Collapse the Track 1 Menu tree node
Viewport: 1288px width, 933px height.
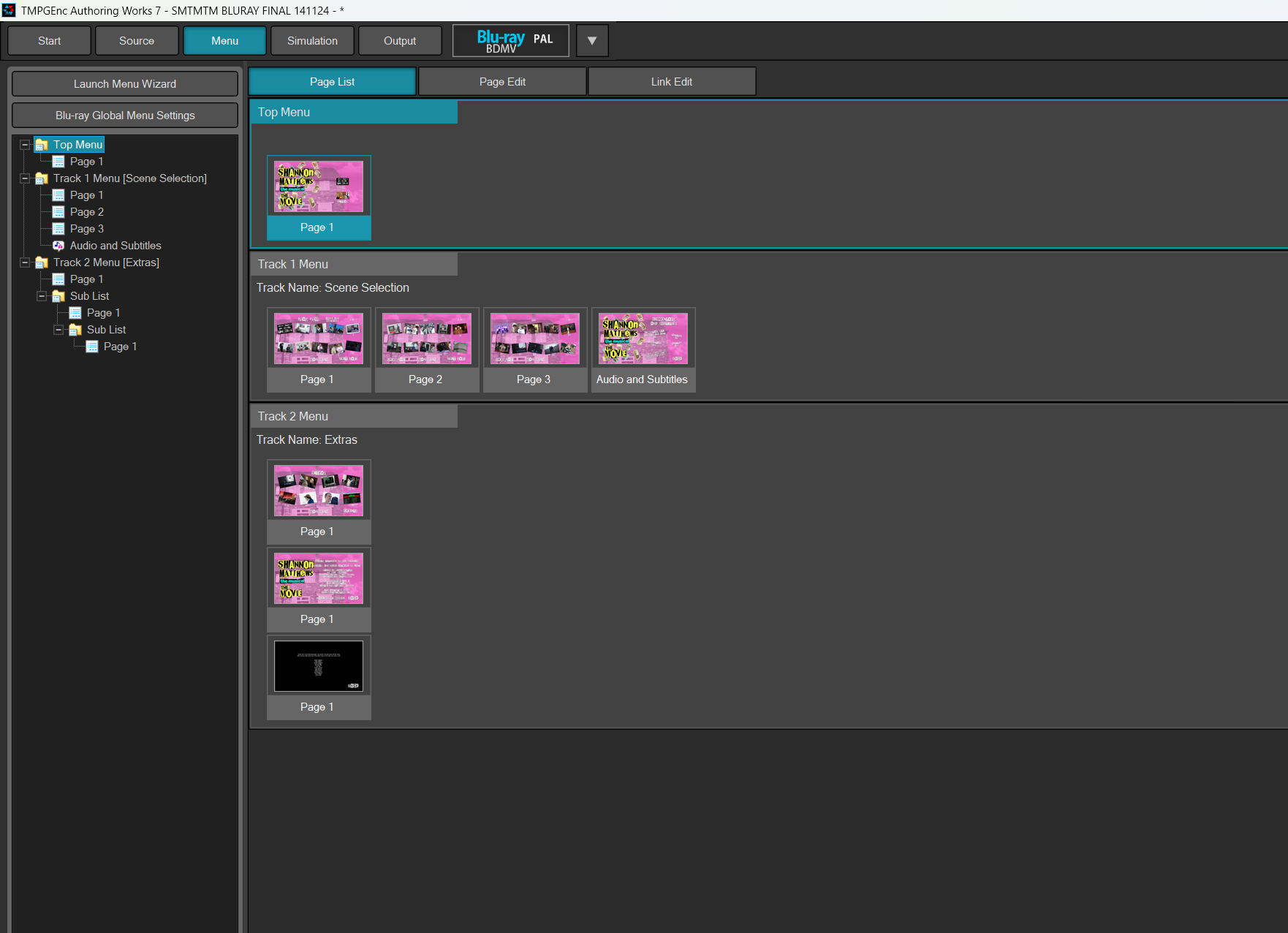click(x=25, y=178)
